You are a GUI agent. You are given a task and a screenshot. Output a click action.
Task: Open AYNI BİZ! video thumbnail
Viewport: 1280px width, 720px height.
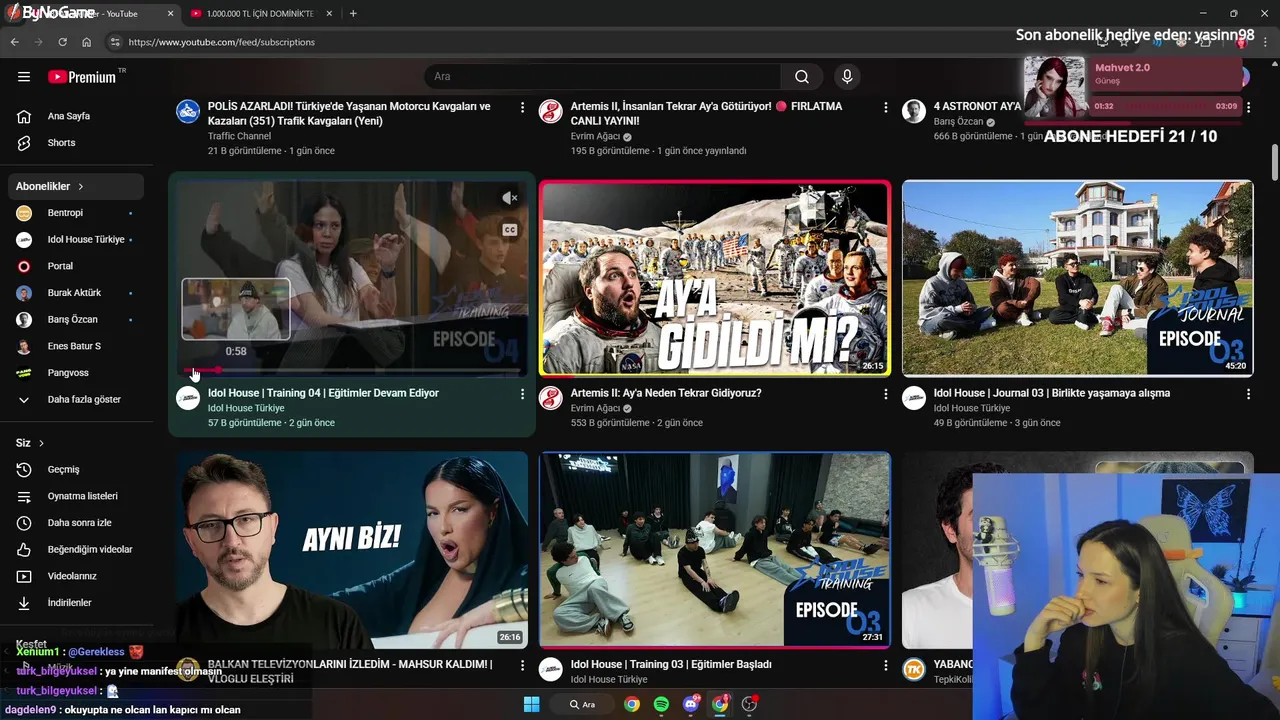point(352,550)
